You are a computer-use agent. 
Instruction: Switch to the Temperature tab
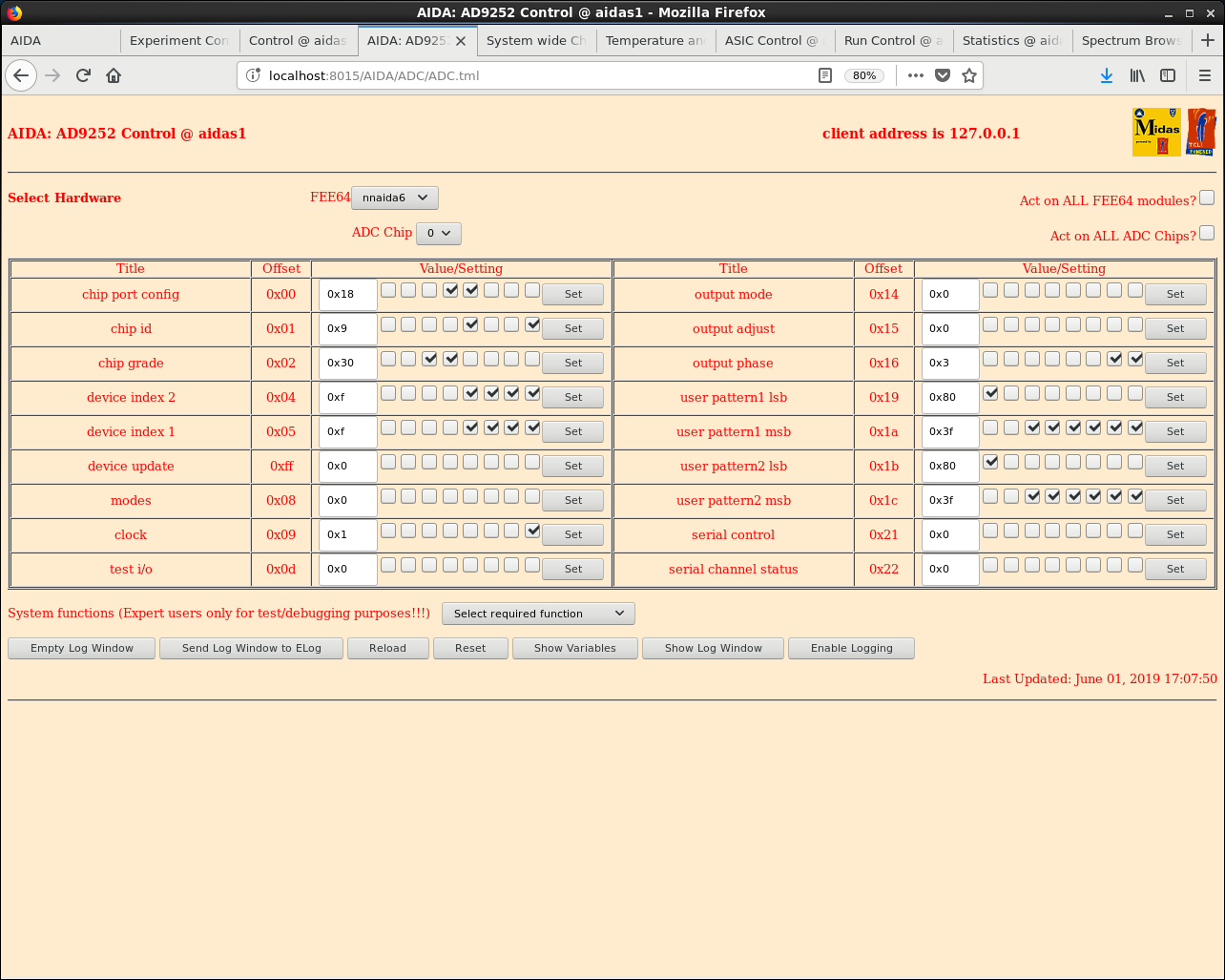654,40
